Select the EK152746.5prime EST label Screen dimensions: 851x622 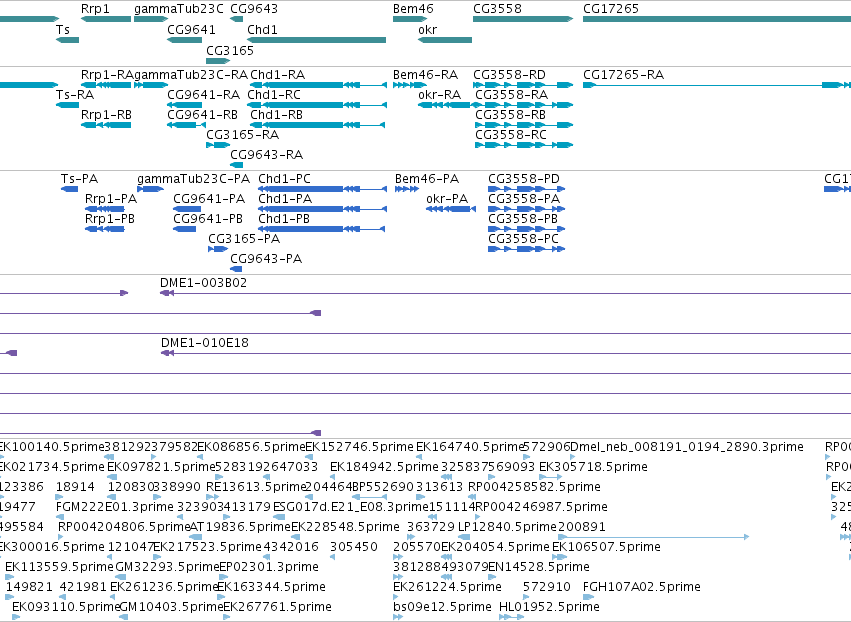[x=359, y=447]
